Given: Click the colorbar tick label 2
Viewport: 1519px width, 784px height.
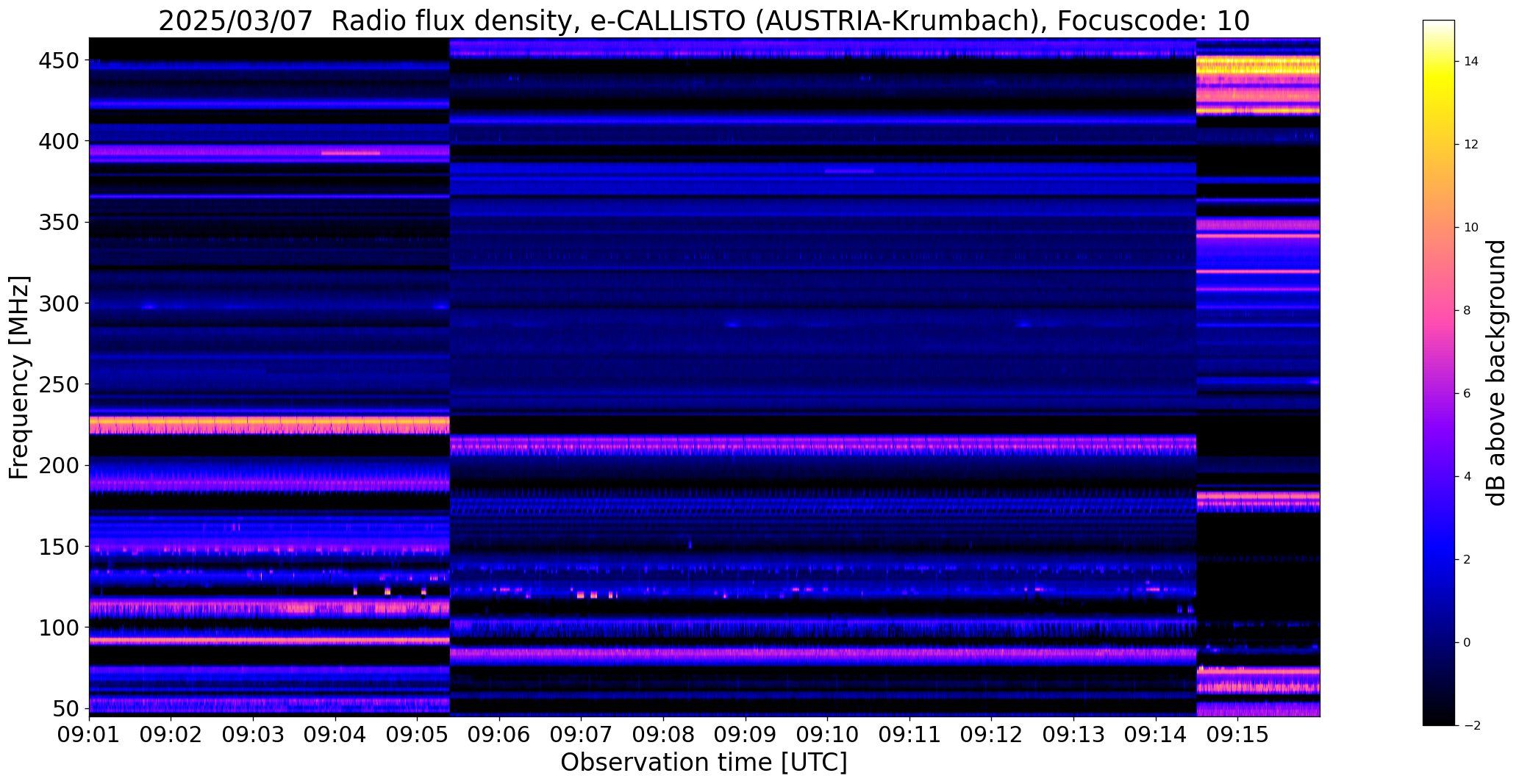Looking at the screenshot, I should click(x=1468, y=559).
